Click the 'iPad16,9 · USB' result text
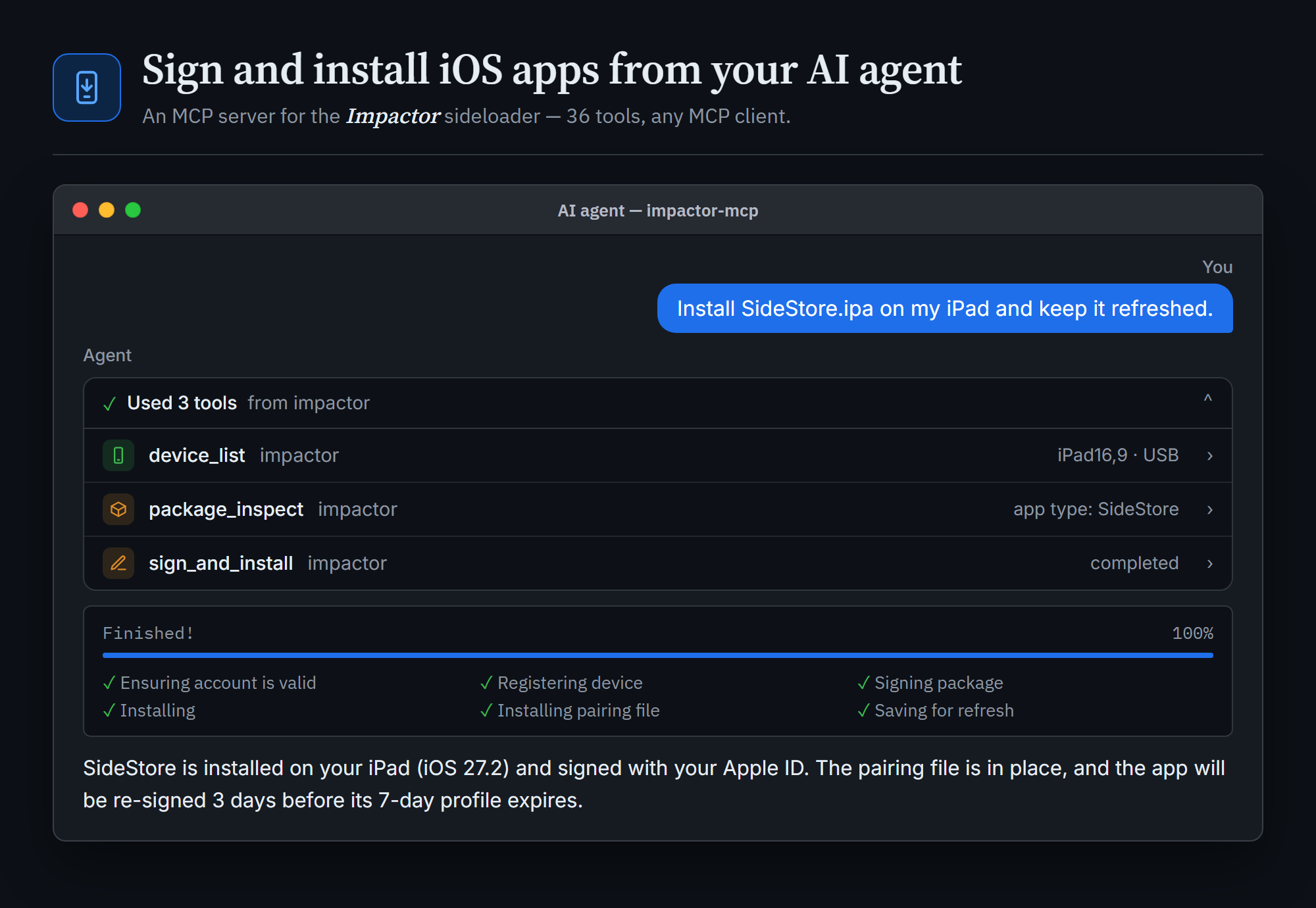1316x908 pixels. pyautogui.click(x=1118, y=455)
